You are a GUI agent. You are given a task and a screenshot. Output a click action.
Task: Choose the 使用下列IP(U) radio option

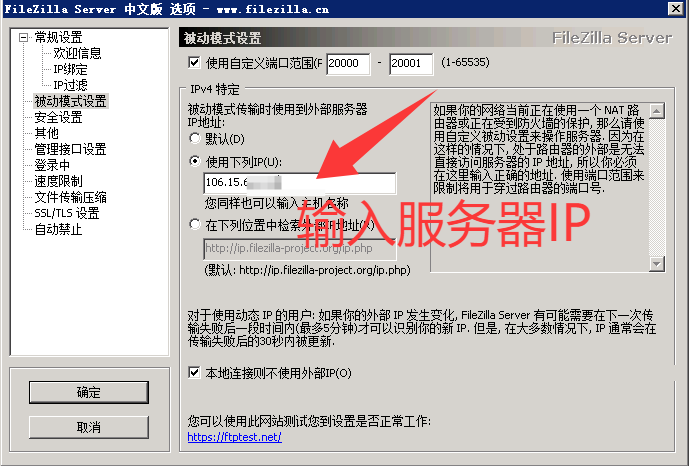pyautogui.click(x=195, y=162)
